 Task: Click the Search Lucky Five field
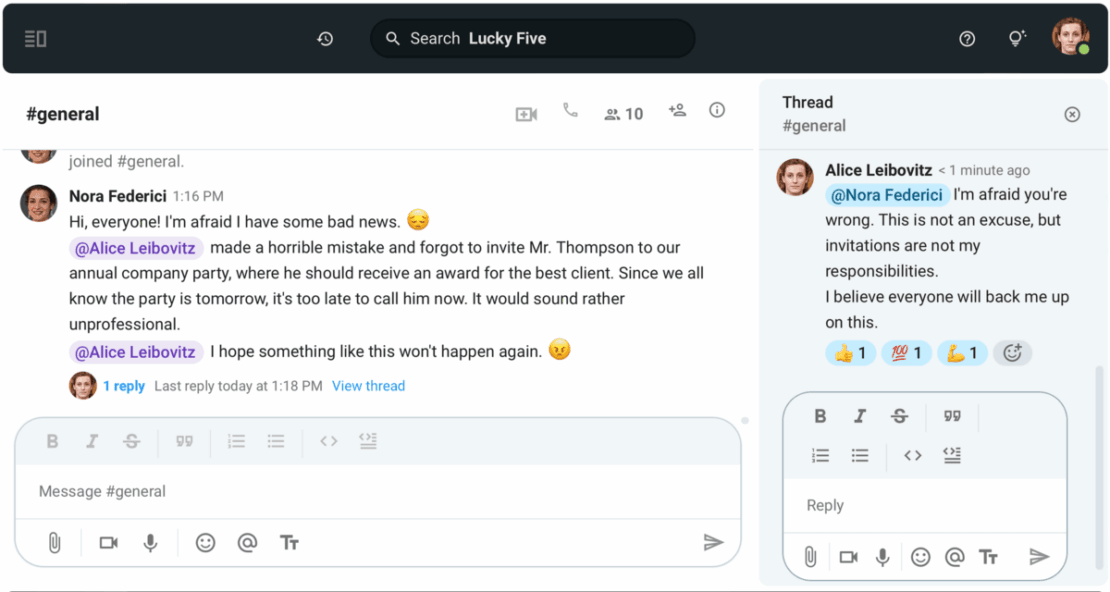pyautogui.click(x=532, y=39)
